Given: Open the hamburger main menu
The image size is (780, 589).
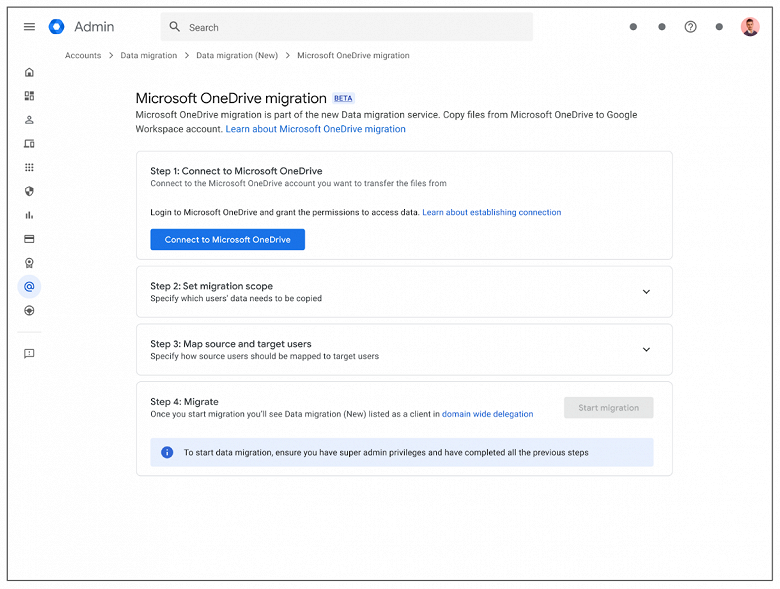Looking at the screenshot, I should [x=29, y=27].
